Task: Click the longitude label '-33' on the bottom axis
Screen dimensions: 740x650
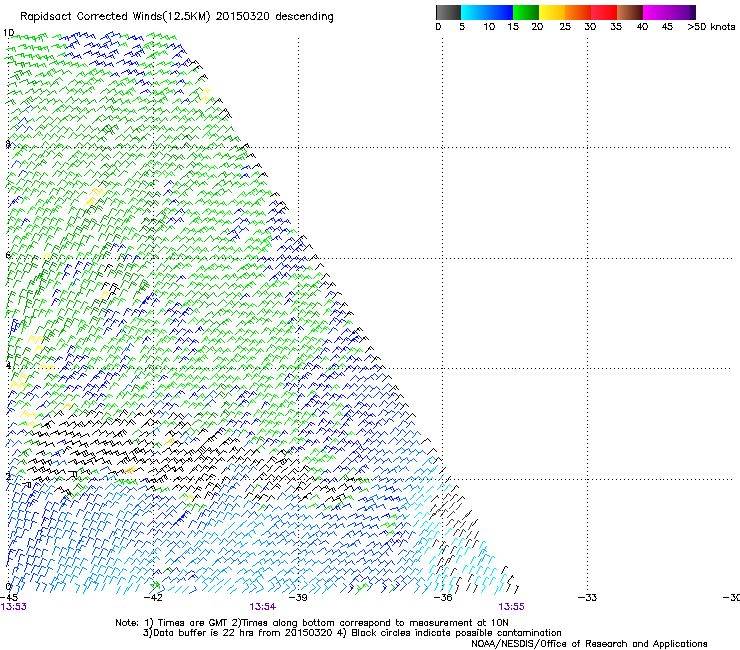Action: (587, 598)
